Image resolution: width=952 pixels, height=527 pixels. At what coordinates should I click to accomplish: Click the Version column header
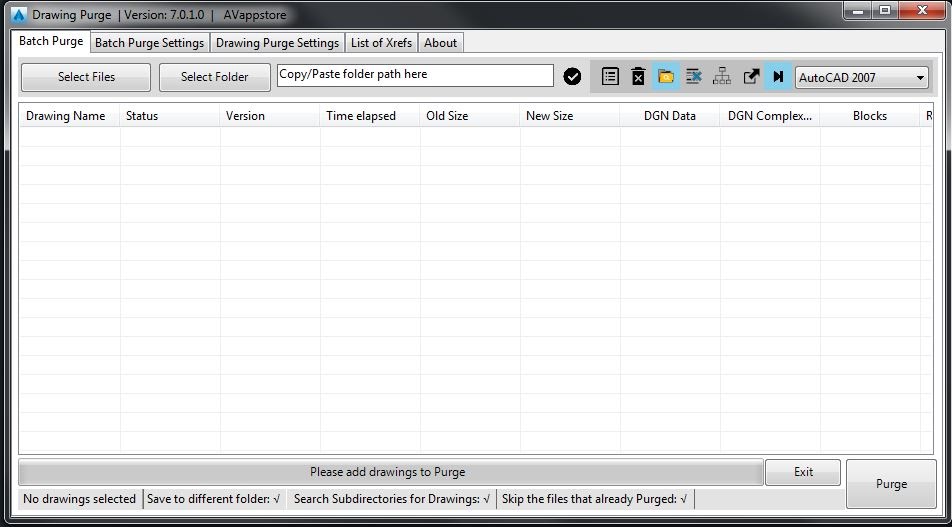click(x=270, y=115)
